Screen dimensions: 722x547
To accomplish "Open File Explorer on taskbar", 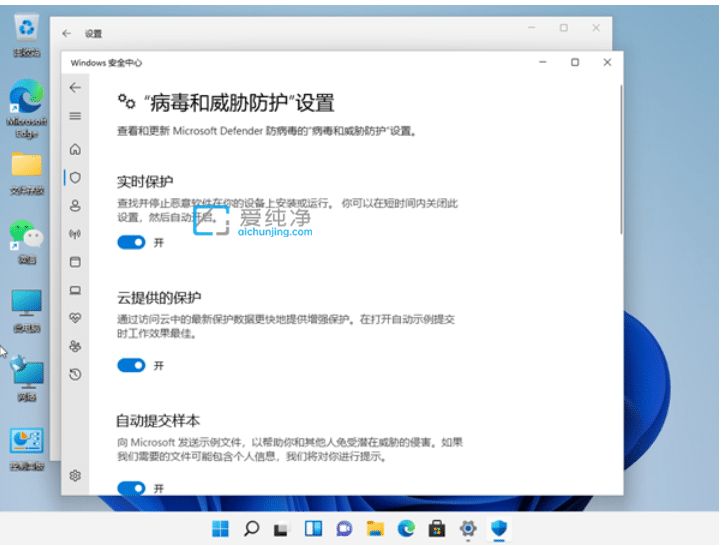I will click(x=375, y=529).
